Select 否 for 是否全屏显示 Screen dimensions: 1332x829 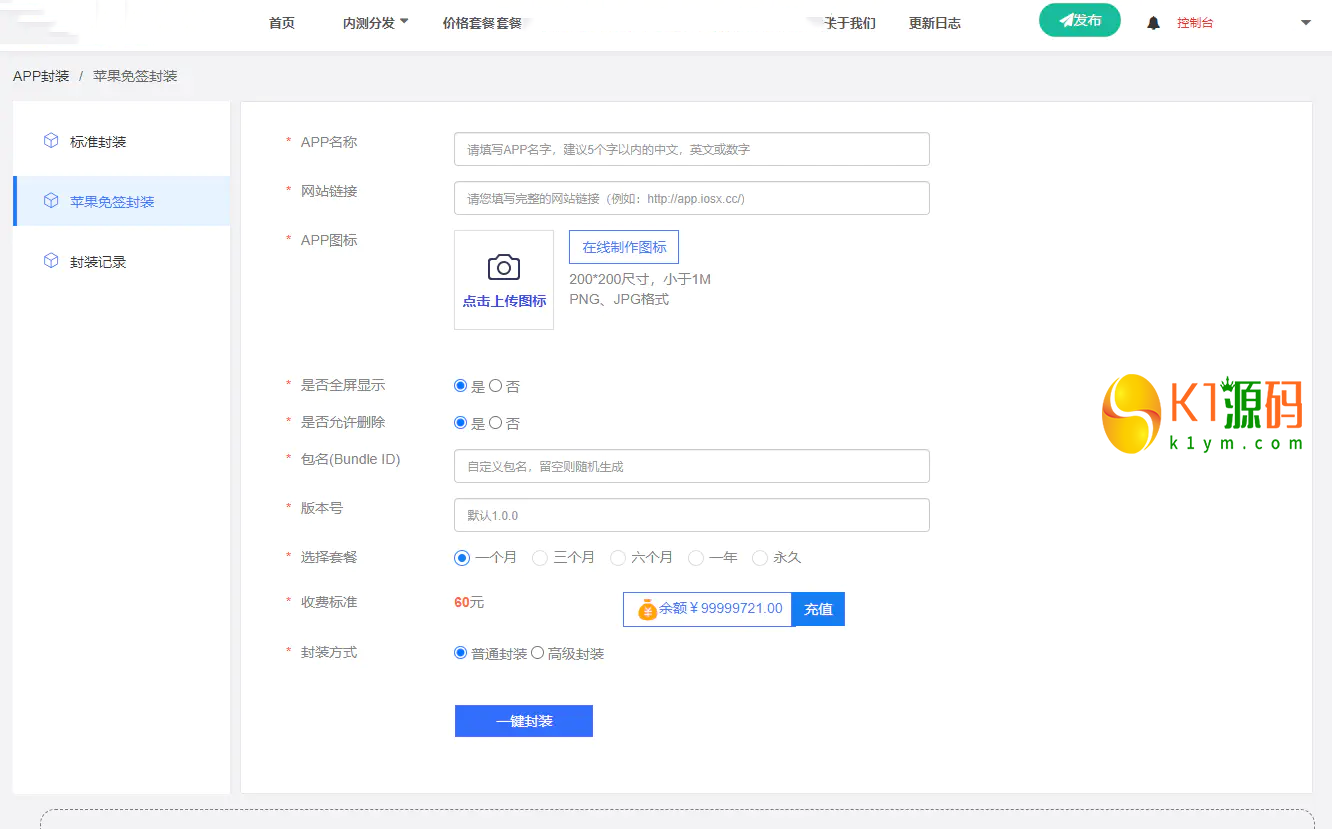(496, 386)
